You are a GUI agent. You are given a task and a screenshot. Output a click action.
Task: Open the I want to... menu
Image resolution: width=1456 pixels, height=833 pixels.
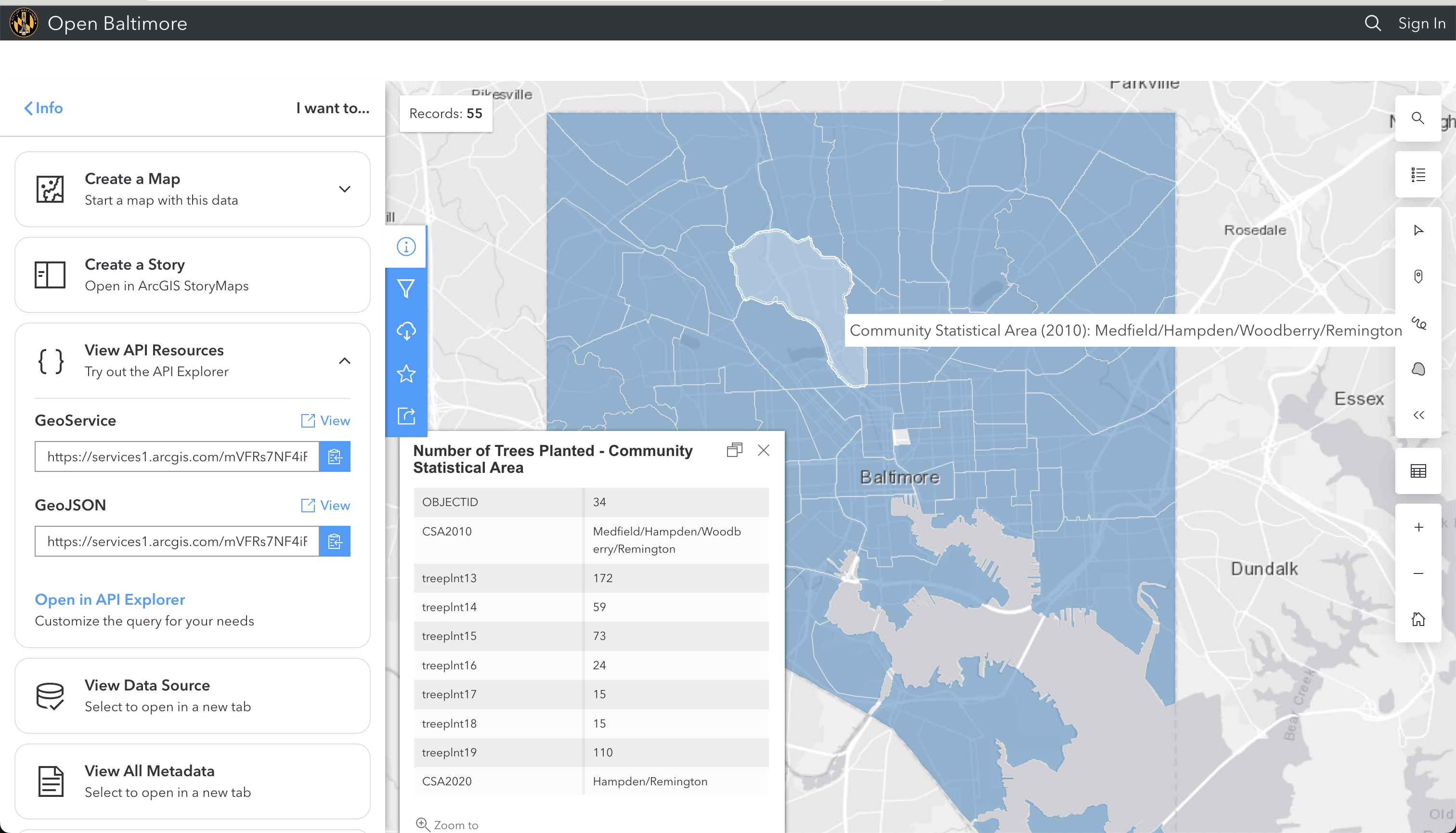332,108
